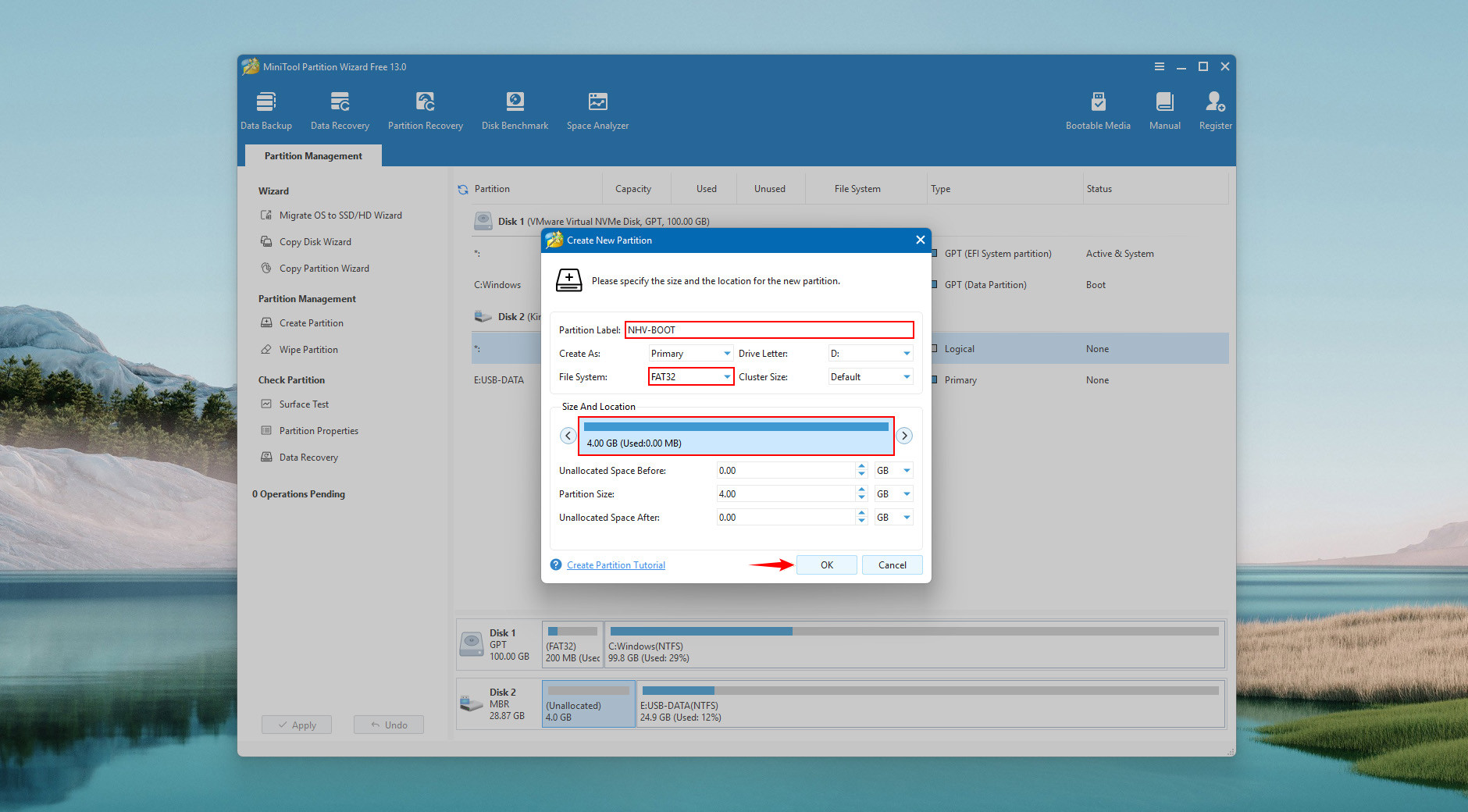The height and width of the screenshot is (812, 1468).
Task: Open the File System FAT32 dropdown
Action: pos(690,377)
